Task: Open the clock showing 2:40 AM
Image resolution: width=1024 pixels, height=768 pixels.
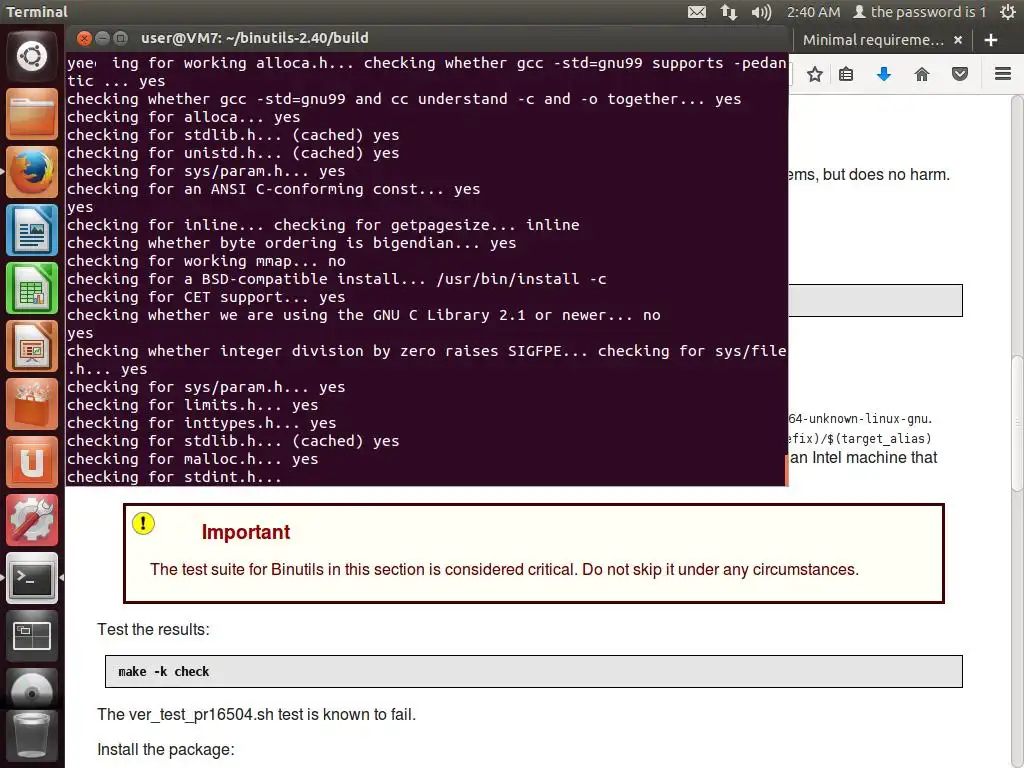Action: click(813, 12)
